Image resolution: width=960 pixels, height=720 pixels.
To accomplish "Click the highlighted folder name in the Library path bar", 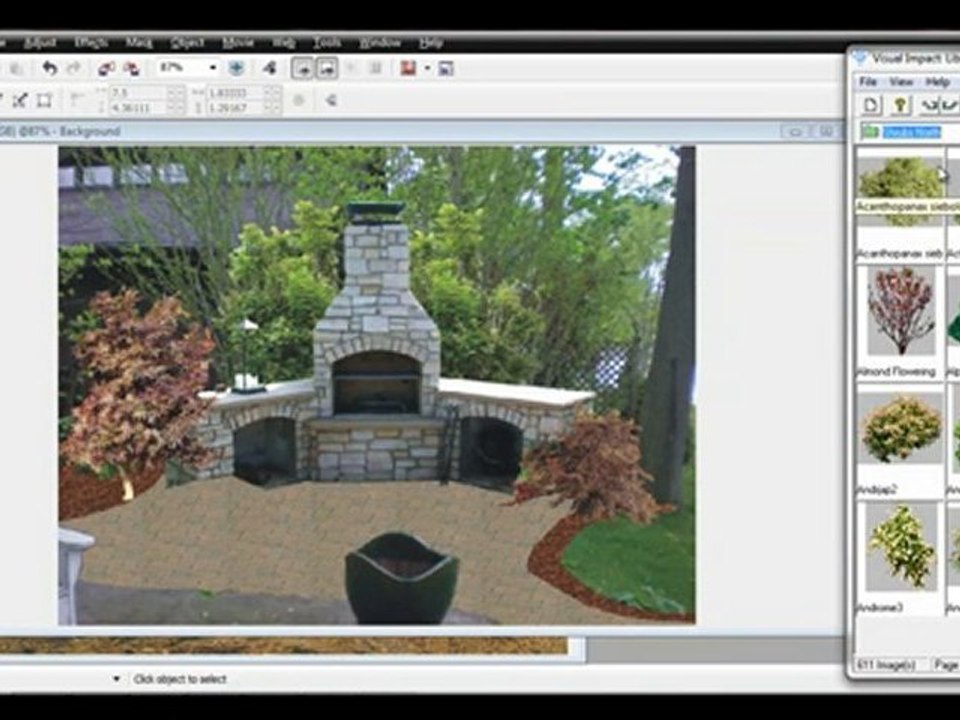I will pos(912,132).
